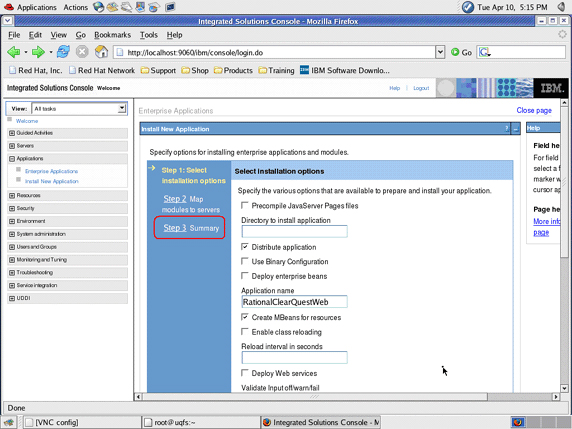Open the Red Hat Applications menu icon
This screenshot has width=572, height=429.
[x=8, y=7]
